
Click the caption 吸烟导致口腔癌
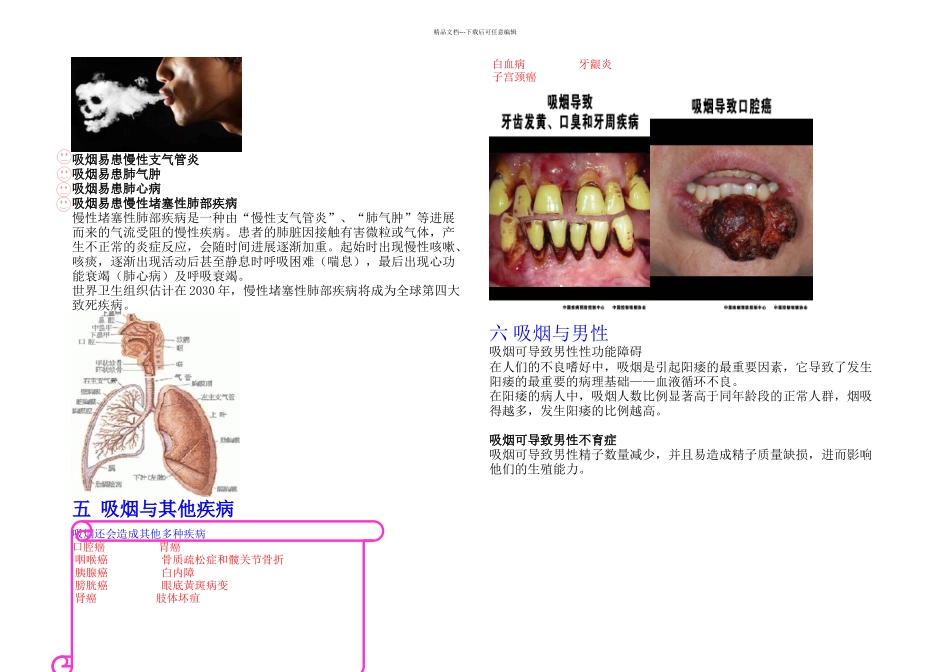pyautogui.click(x=731, y=107)
